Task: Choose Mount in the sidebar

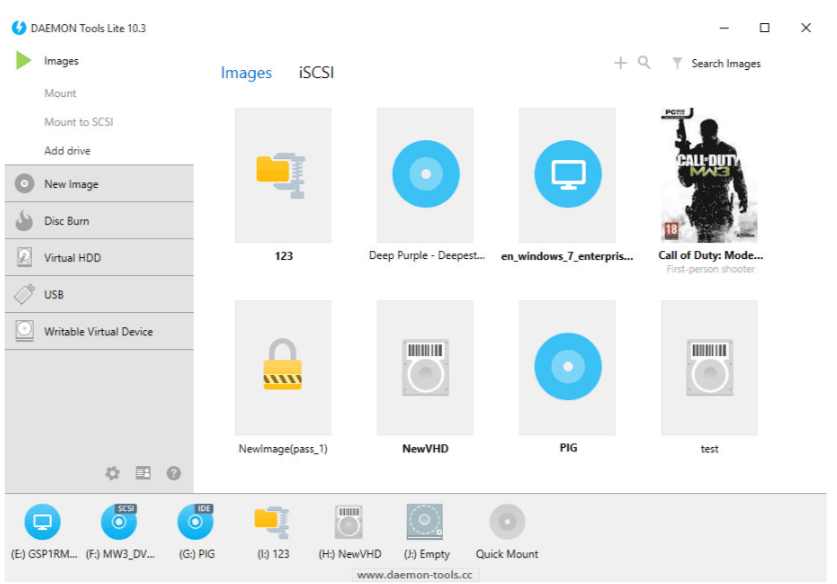Action: 60,93
